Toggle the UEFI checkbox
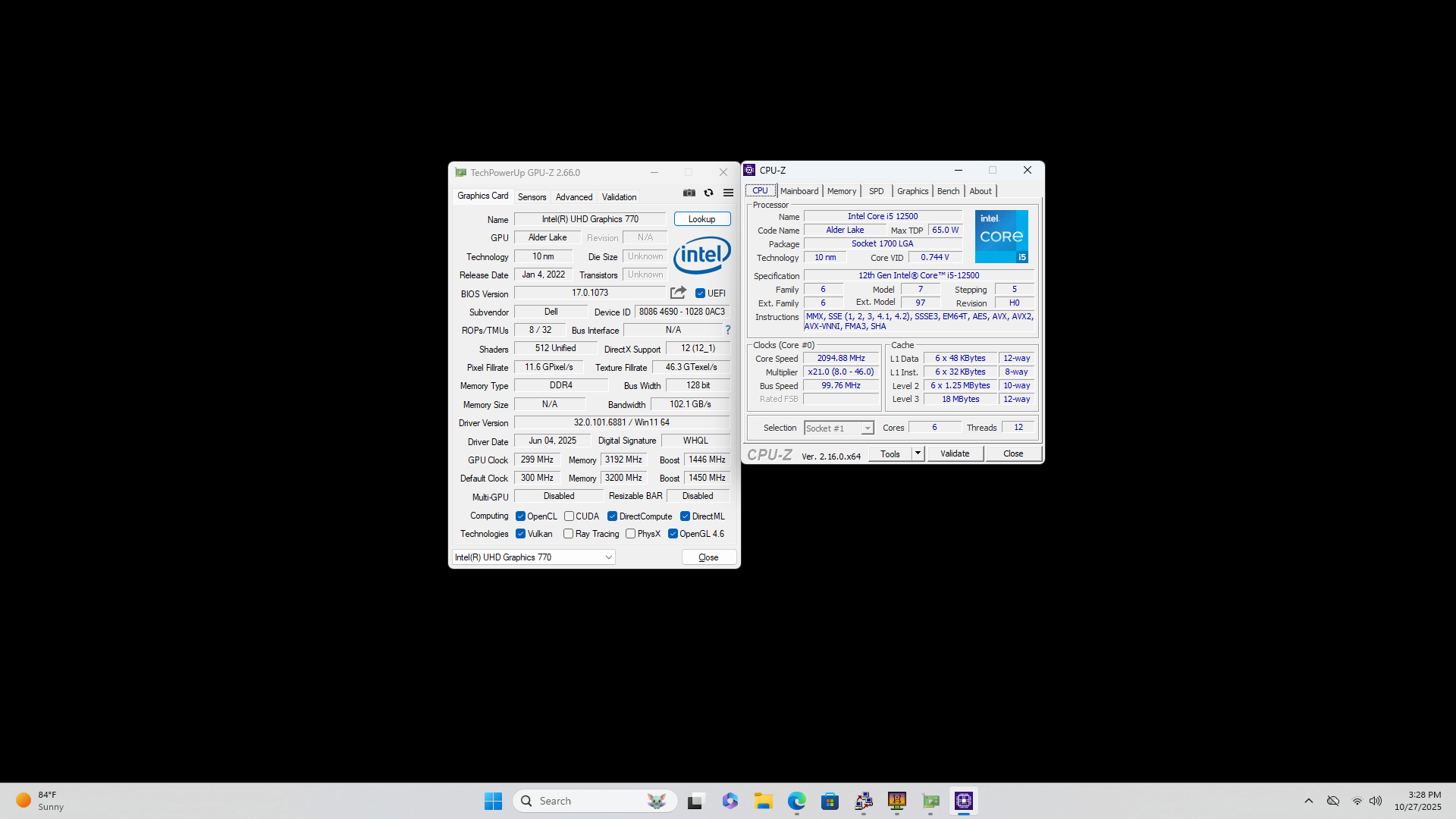1456x819 pixels. tap(700, 293)
